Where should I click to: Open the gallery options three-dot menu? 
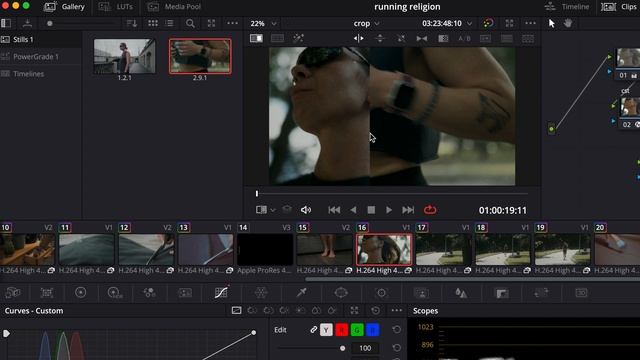pyautogui.click(x=232, y=23)
